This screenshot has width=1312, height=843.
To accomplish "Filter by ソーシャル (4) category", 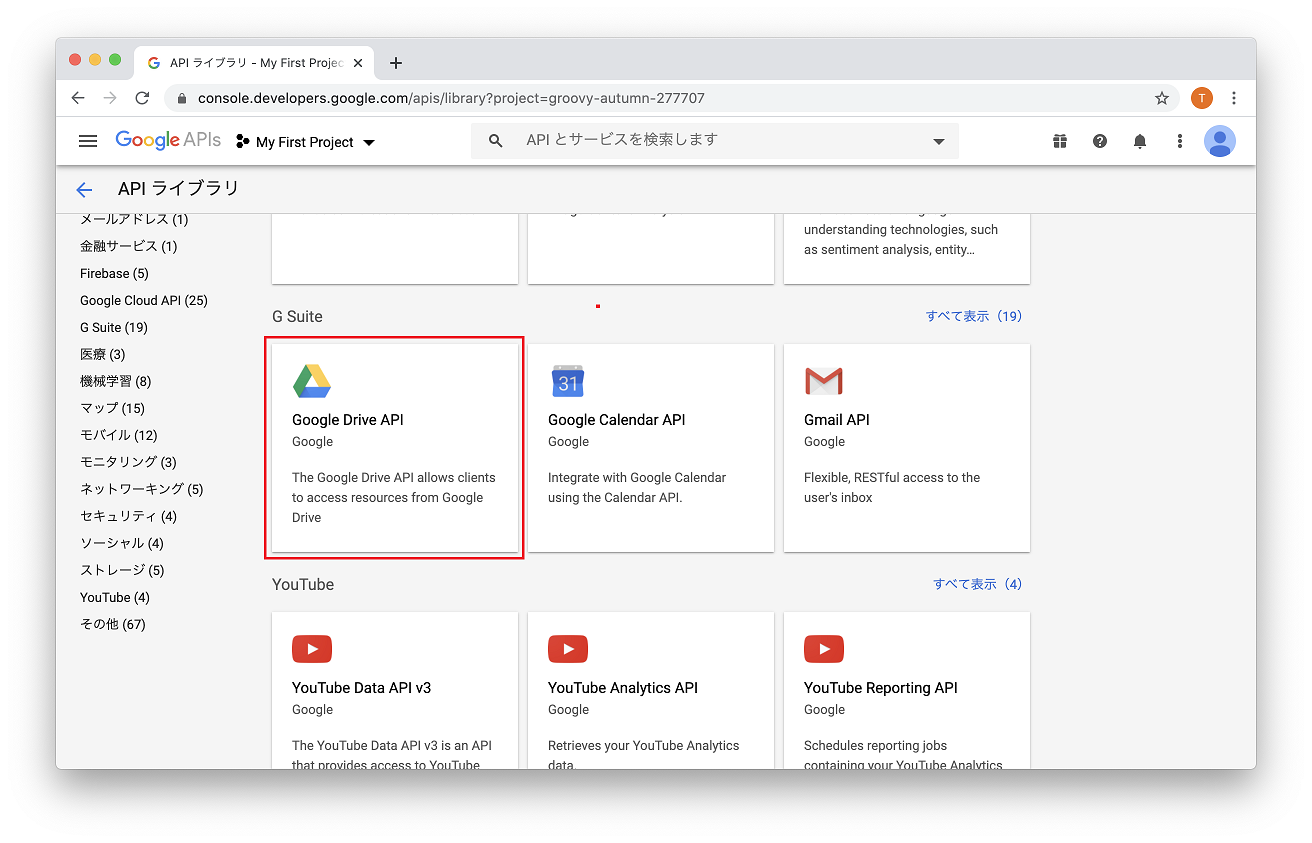I will click(122, 543).
